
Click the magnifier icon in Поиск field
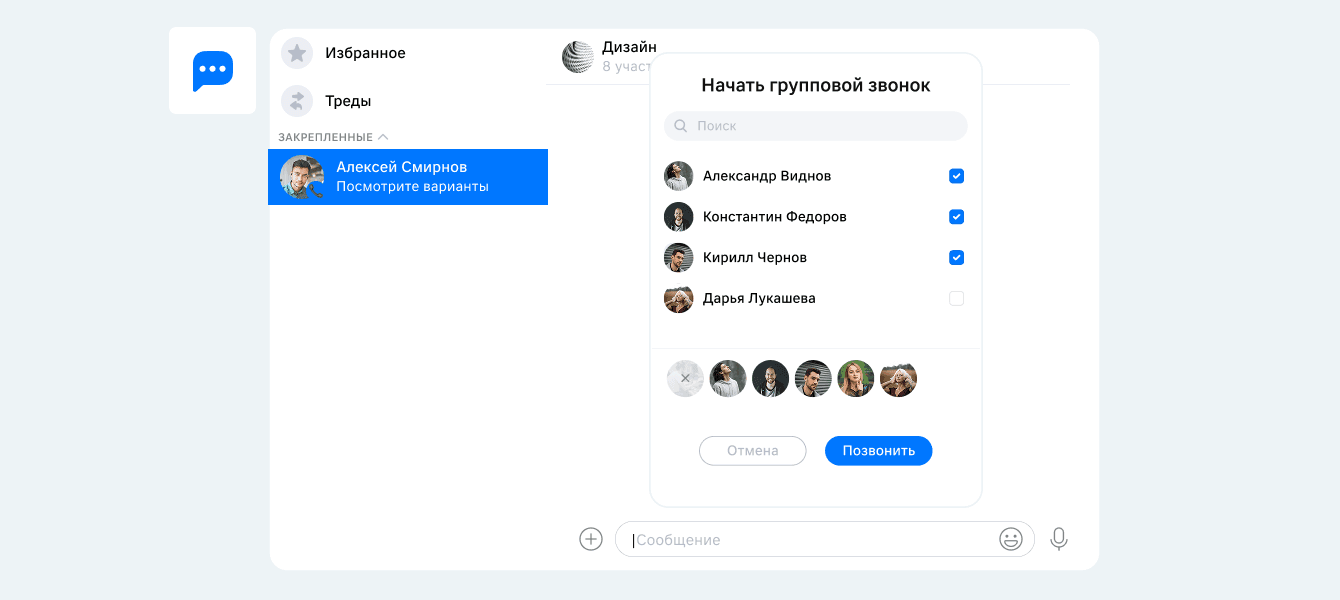point(681,126)
